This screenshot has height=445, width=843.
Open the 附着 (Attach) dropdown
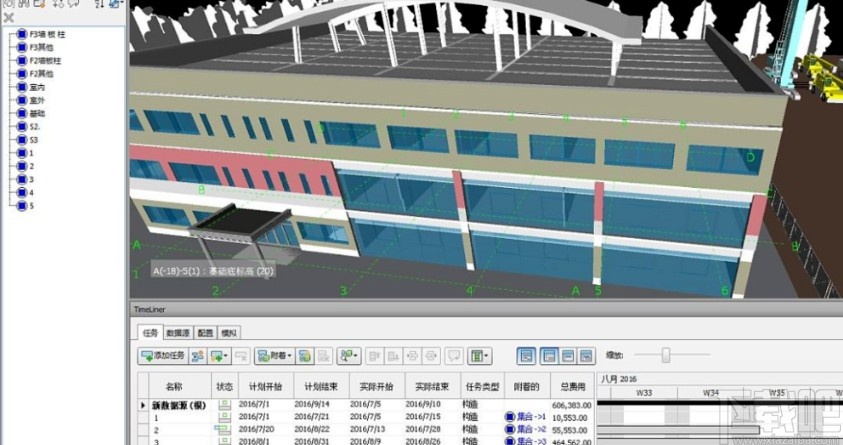(275, 356)
